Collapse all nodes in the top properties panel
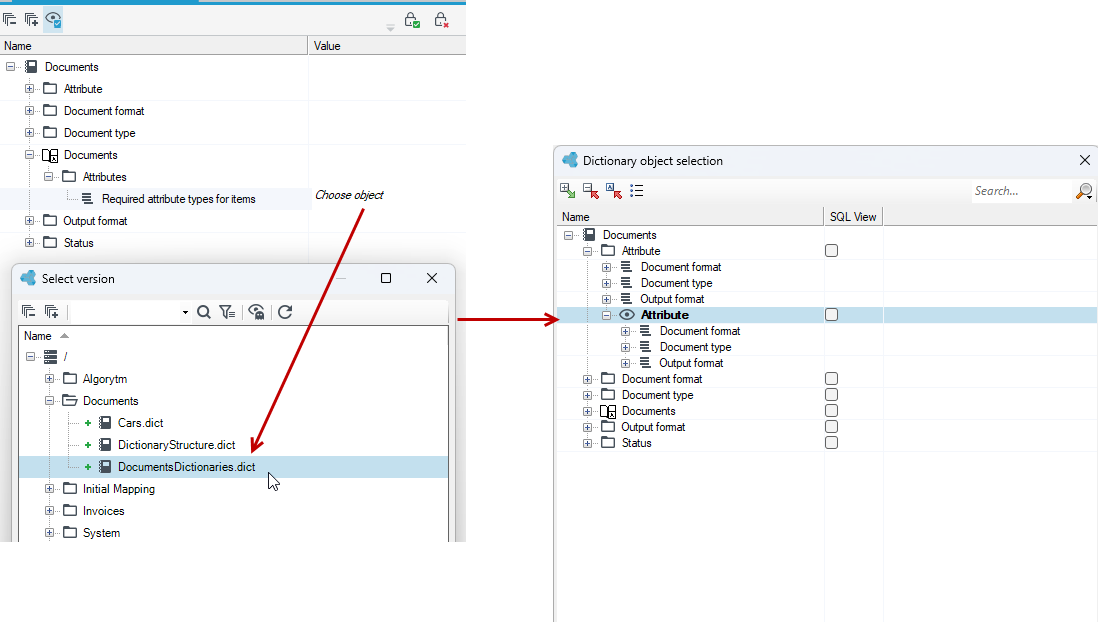1098x622 pixels. [x=9, y=20]
